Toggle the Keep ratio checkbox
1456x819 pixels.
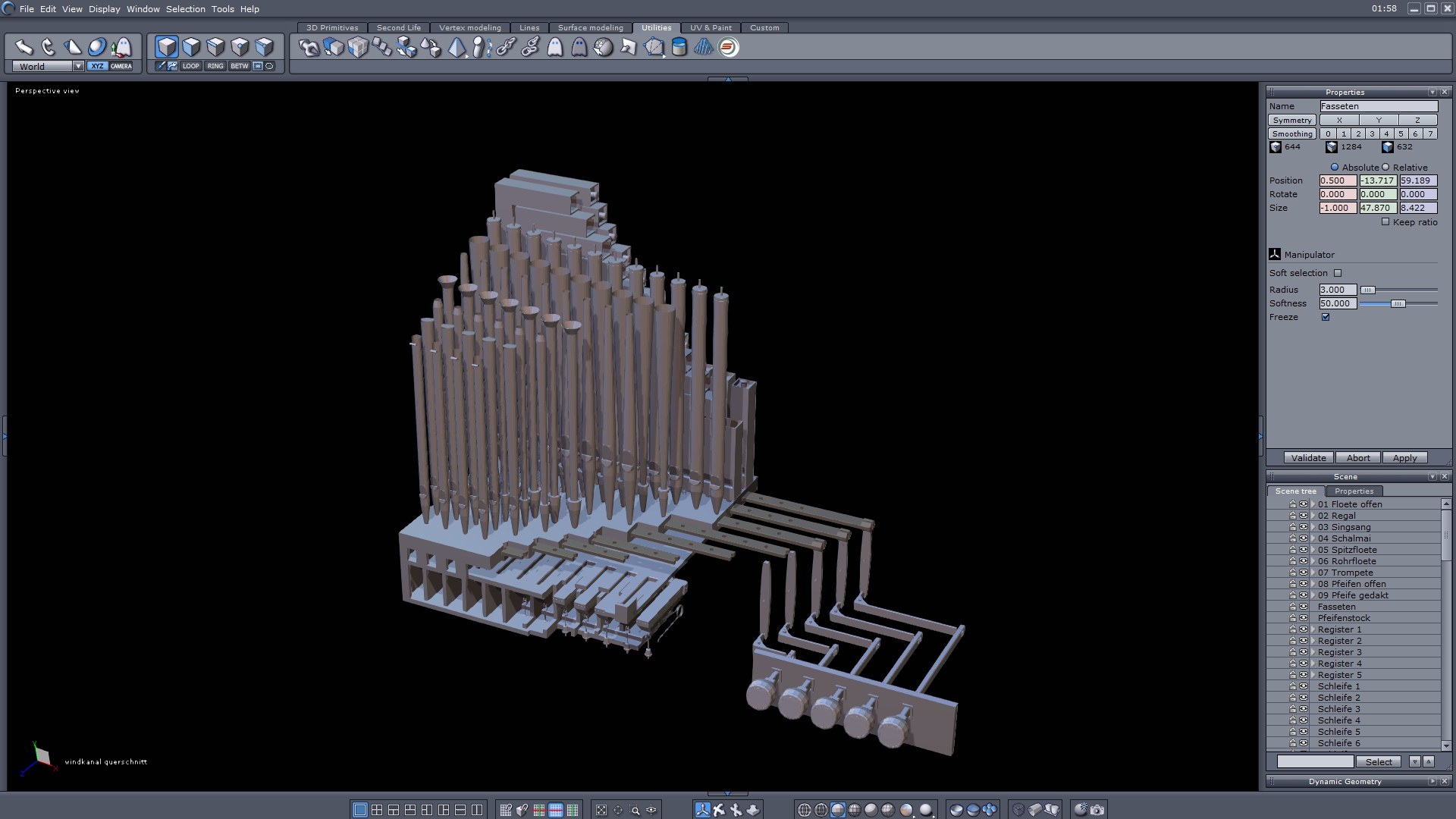click(1385, 222)
